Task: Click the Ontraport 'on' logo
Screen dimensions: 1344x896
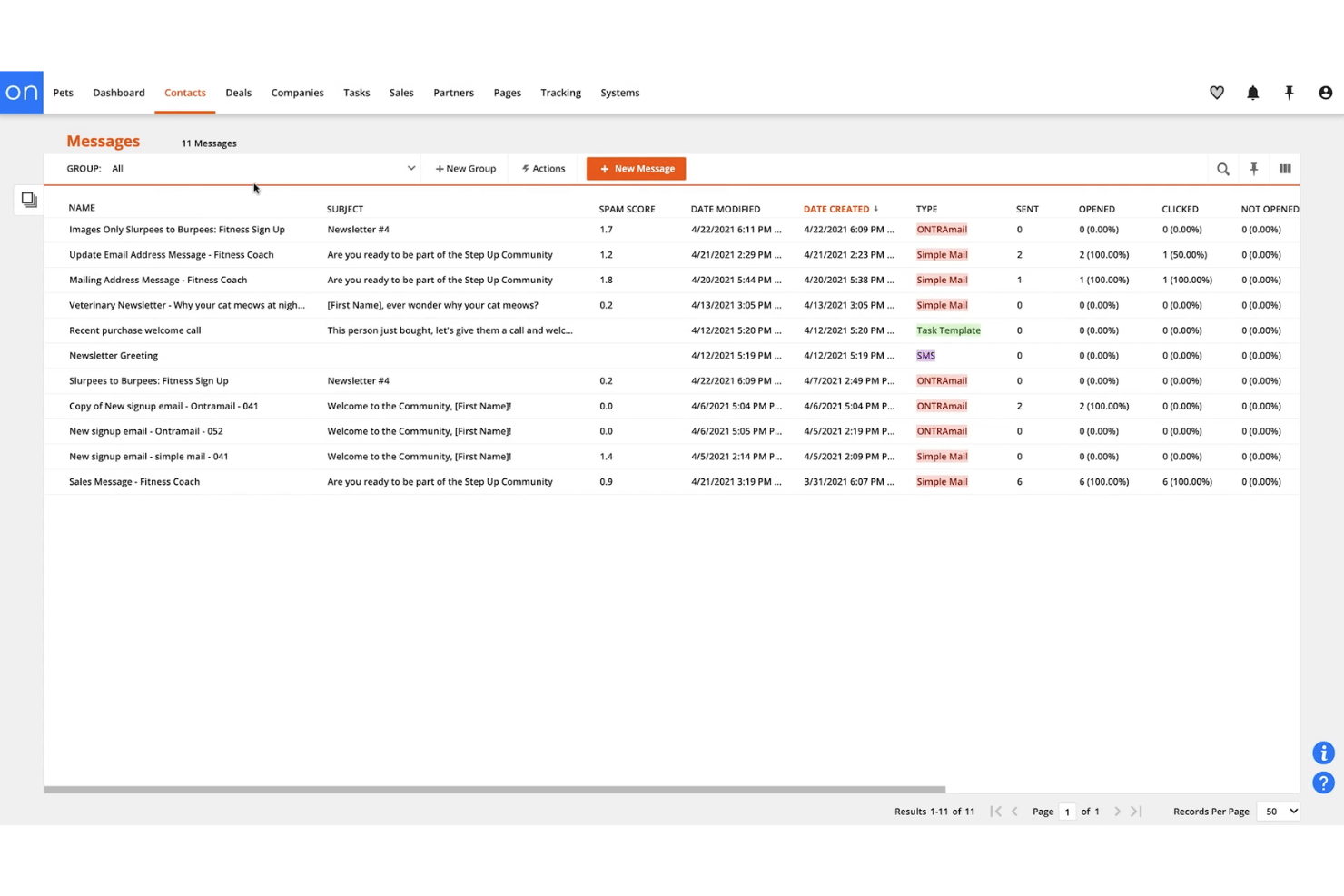Action: click(x=22, y=93)
